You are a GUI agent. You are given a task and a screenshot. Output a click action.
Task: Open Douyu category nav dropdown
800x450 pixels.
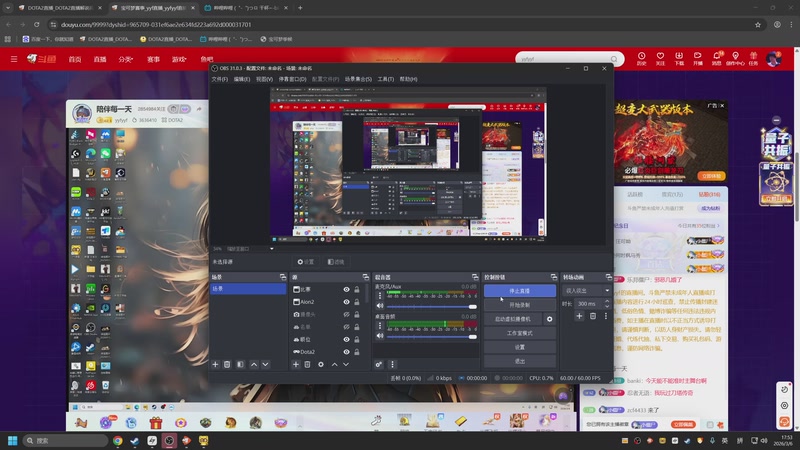tap(126, 59)
